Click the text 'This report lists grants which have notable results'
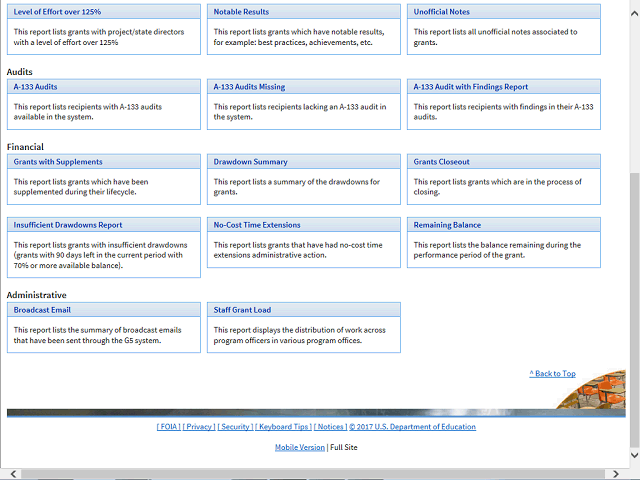This screenshot has height=480, width=640. click(x=299, y=32)
